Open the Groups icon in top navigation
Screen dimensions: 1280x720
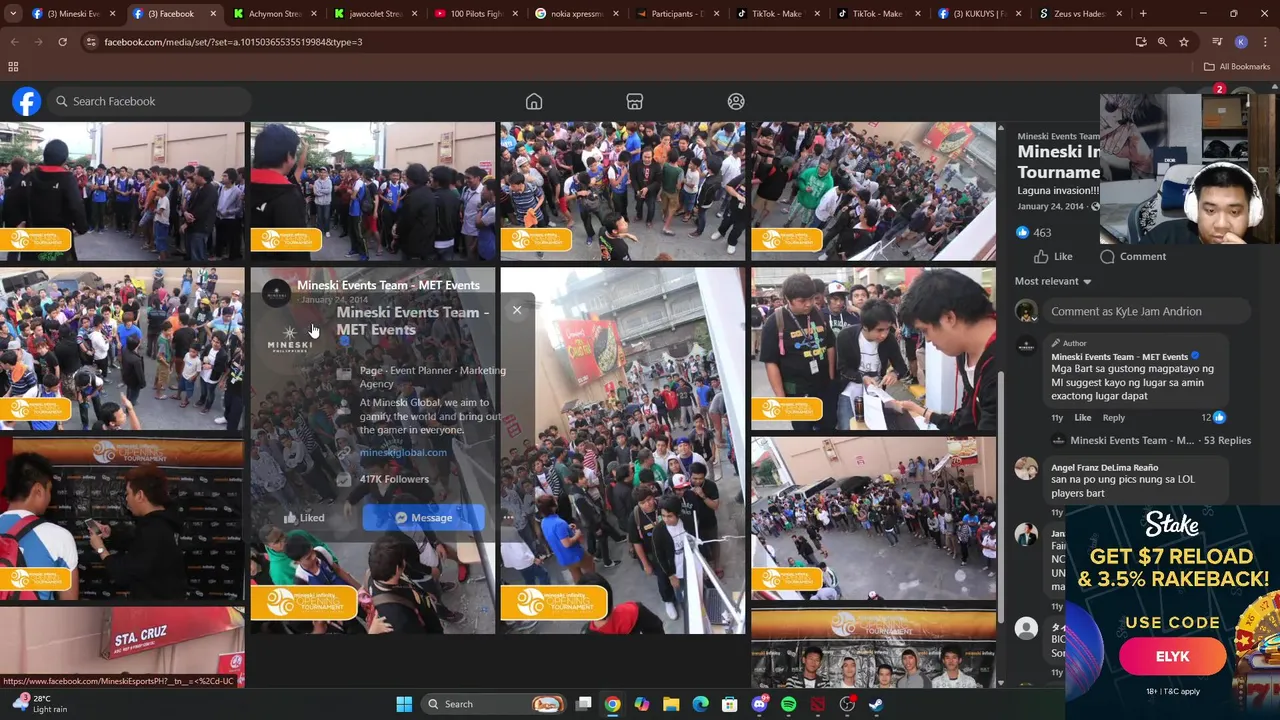736,102
